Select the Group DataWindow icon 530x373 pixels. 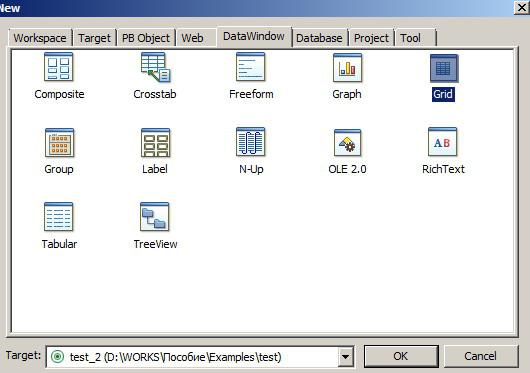click(59, 142)
